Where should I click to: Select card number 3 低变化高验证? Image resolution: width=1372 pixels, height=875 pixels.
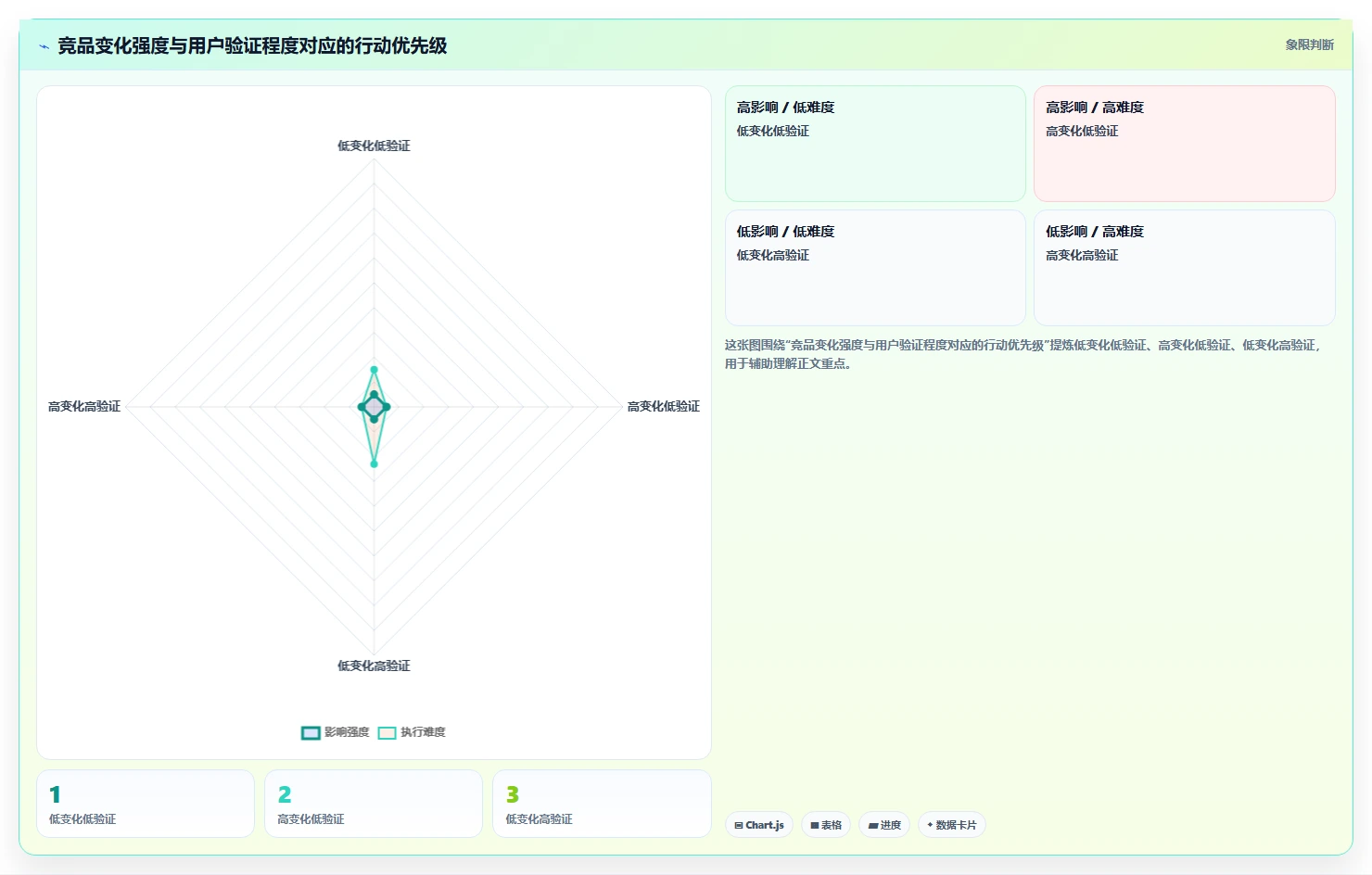point(602,804)
